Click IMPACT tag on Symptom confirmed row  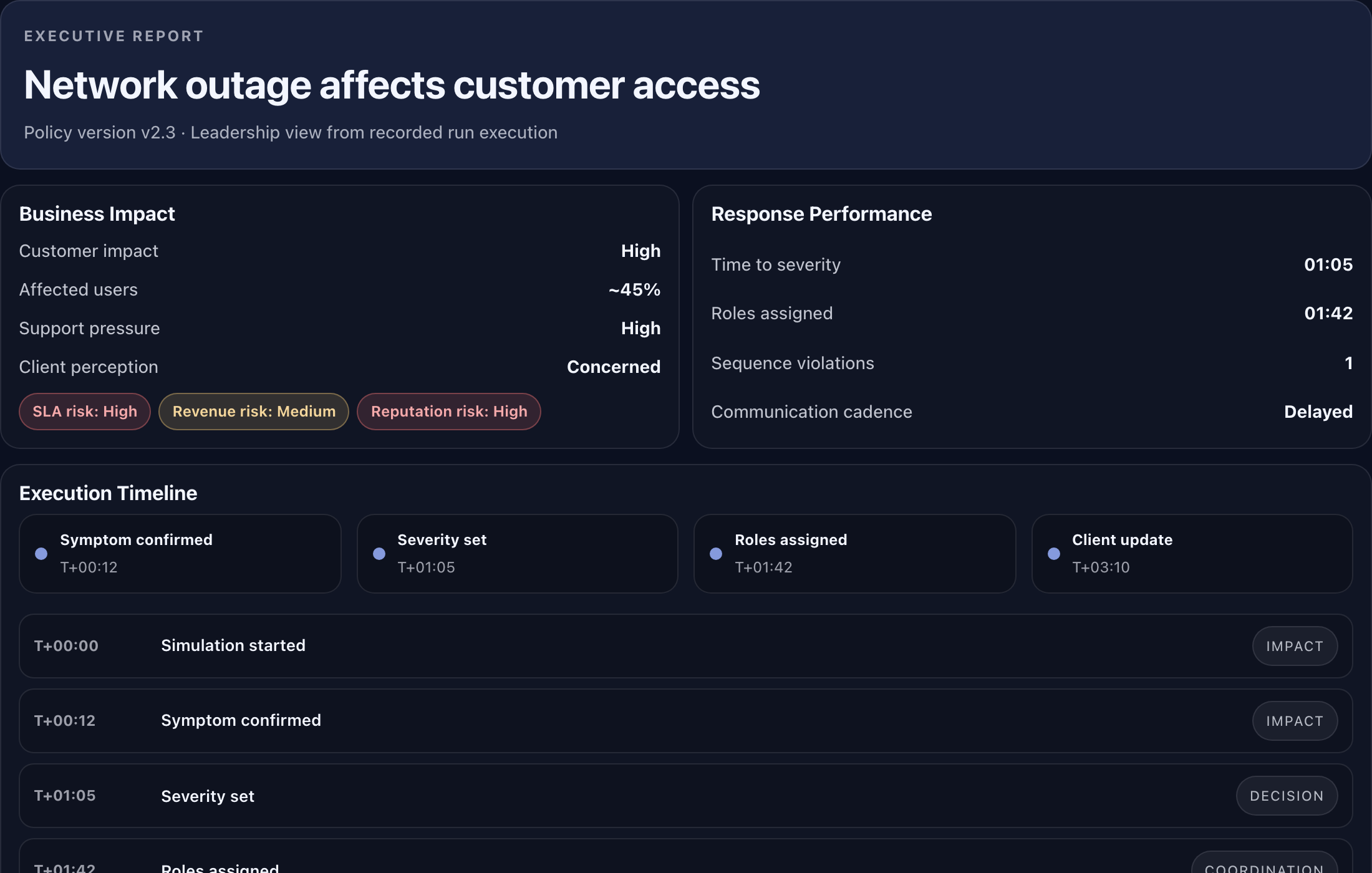pos(1295,721)
